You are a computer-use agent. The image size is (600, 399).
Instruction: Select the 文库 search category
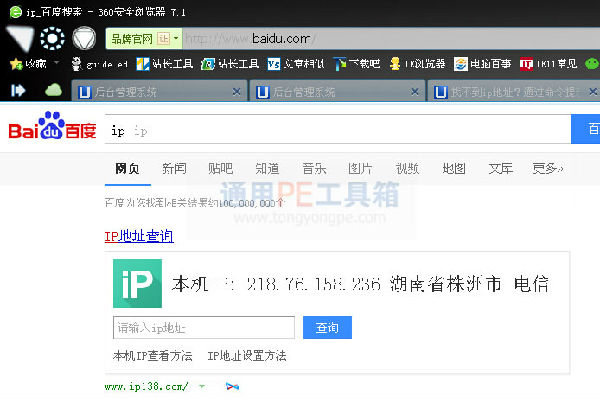tap(501, 168)
